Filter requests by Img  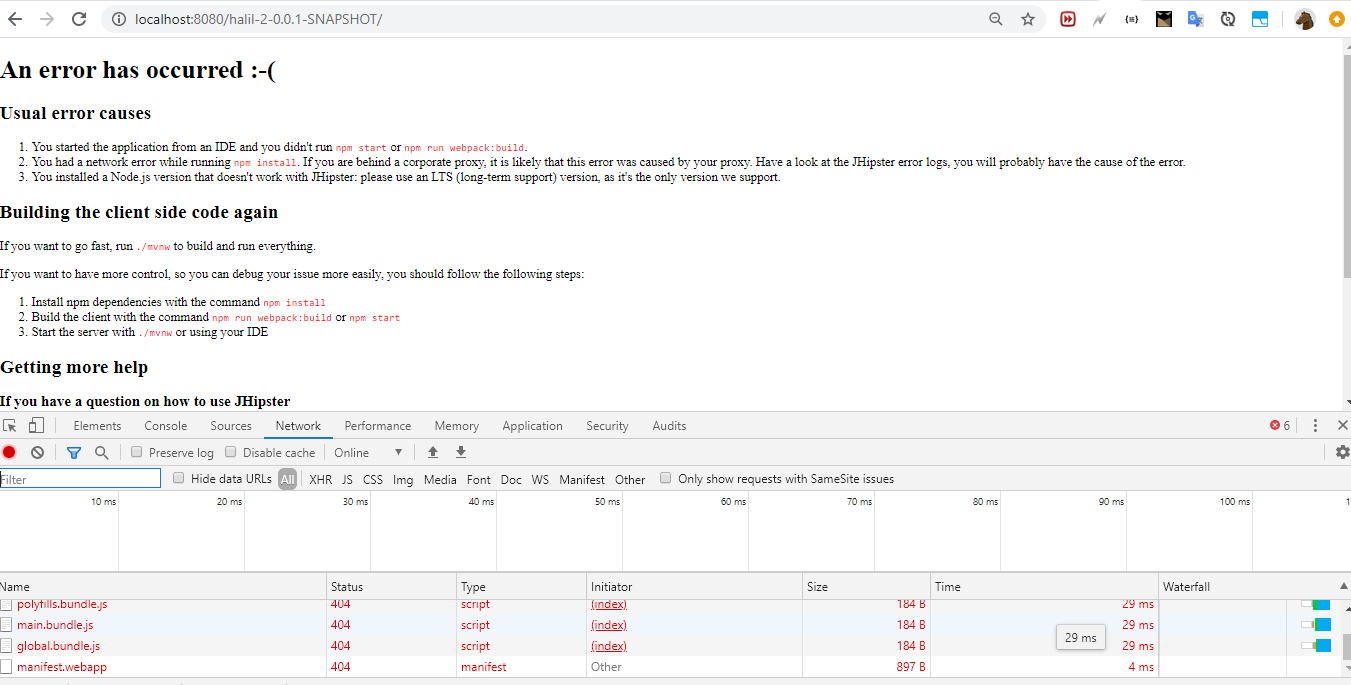(x=403, y=479)
